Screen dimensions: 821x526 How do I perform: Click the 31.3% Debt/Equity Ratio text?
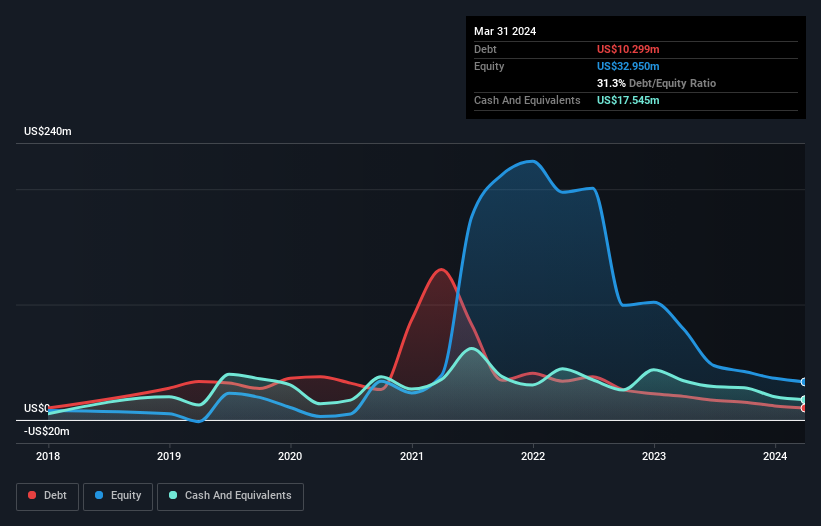(x=656, y=83)
